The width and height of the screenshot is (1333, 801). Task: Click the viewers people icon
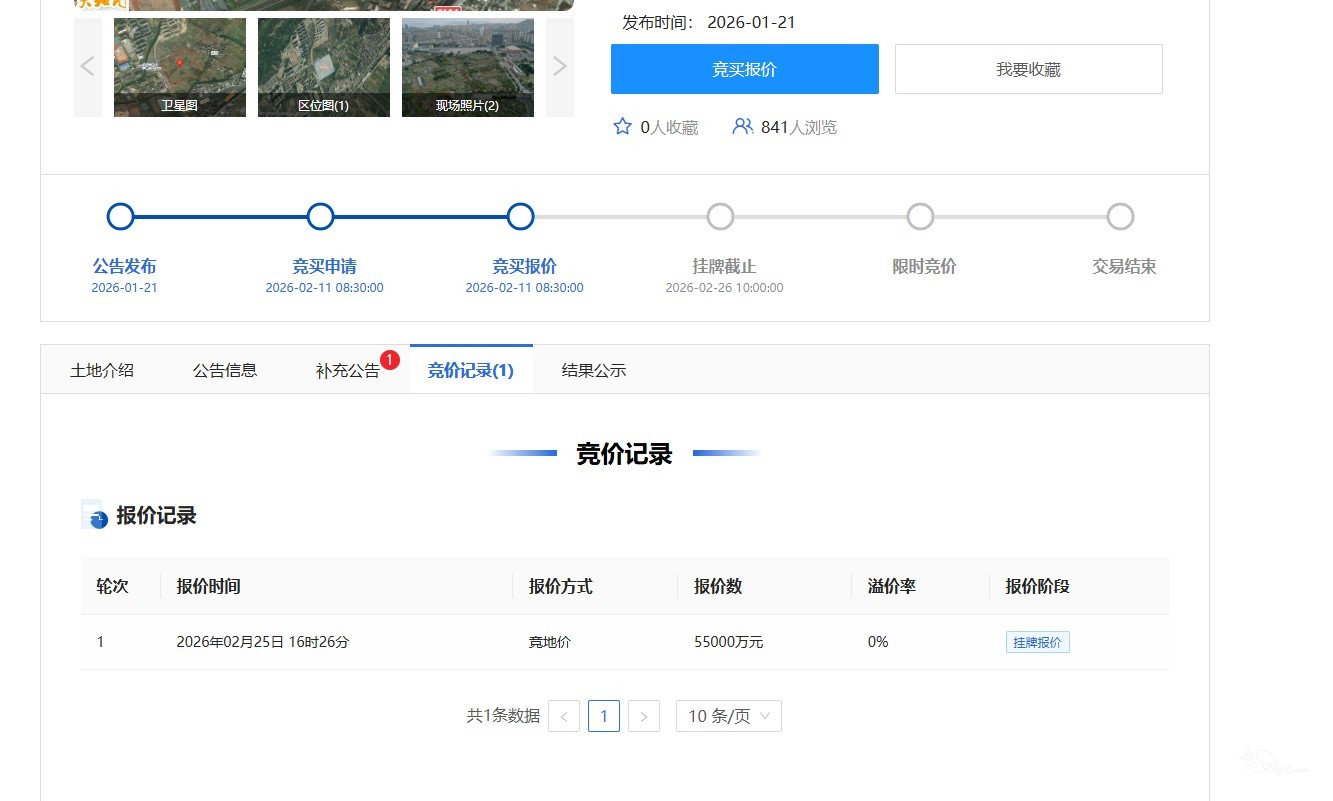[742, 127]
